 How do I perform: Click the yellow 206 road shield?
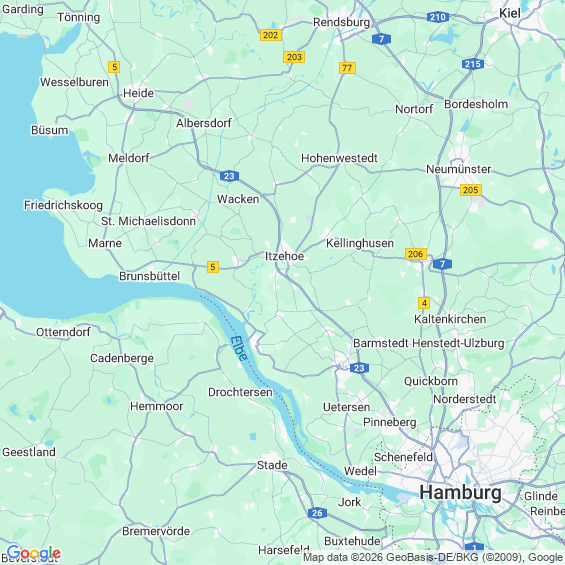click(x=415, y=254)
